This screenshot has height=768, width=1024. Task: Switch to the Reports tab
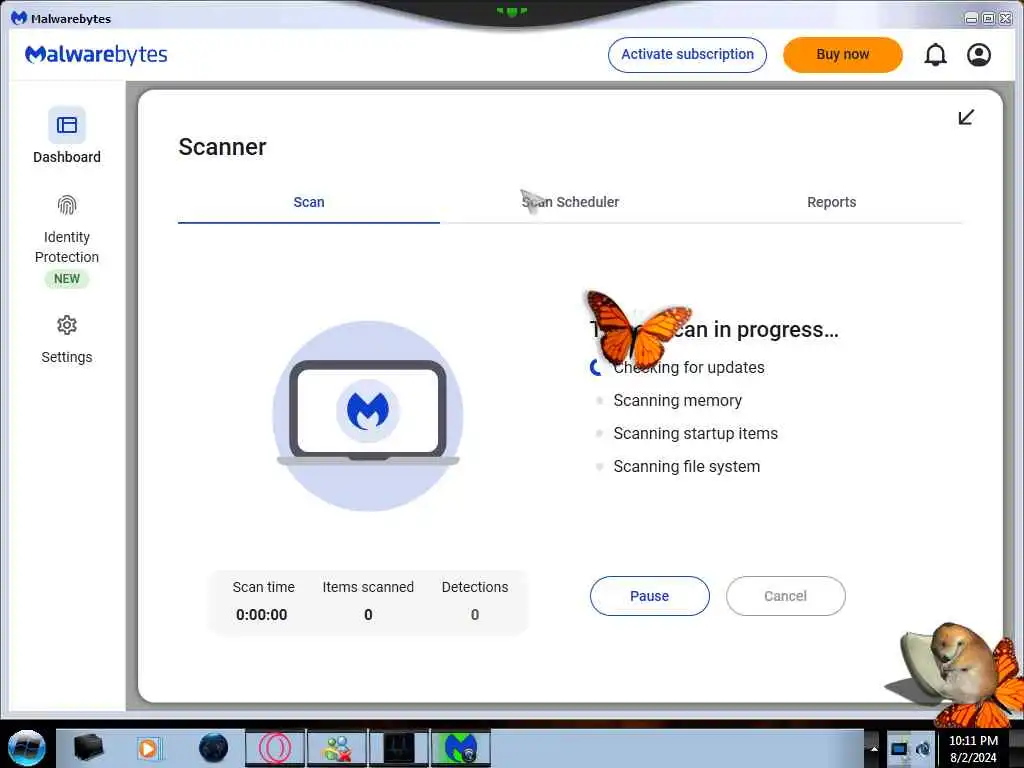coord(831,202)
